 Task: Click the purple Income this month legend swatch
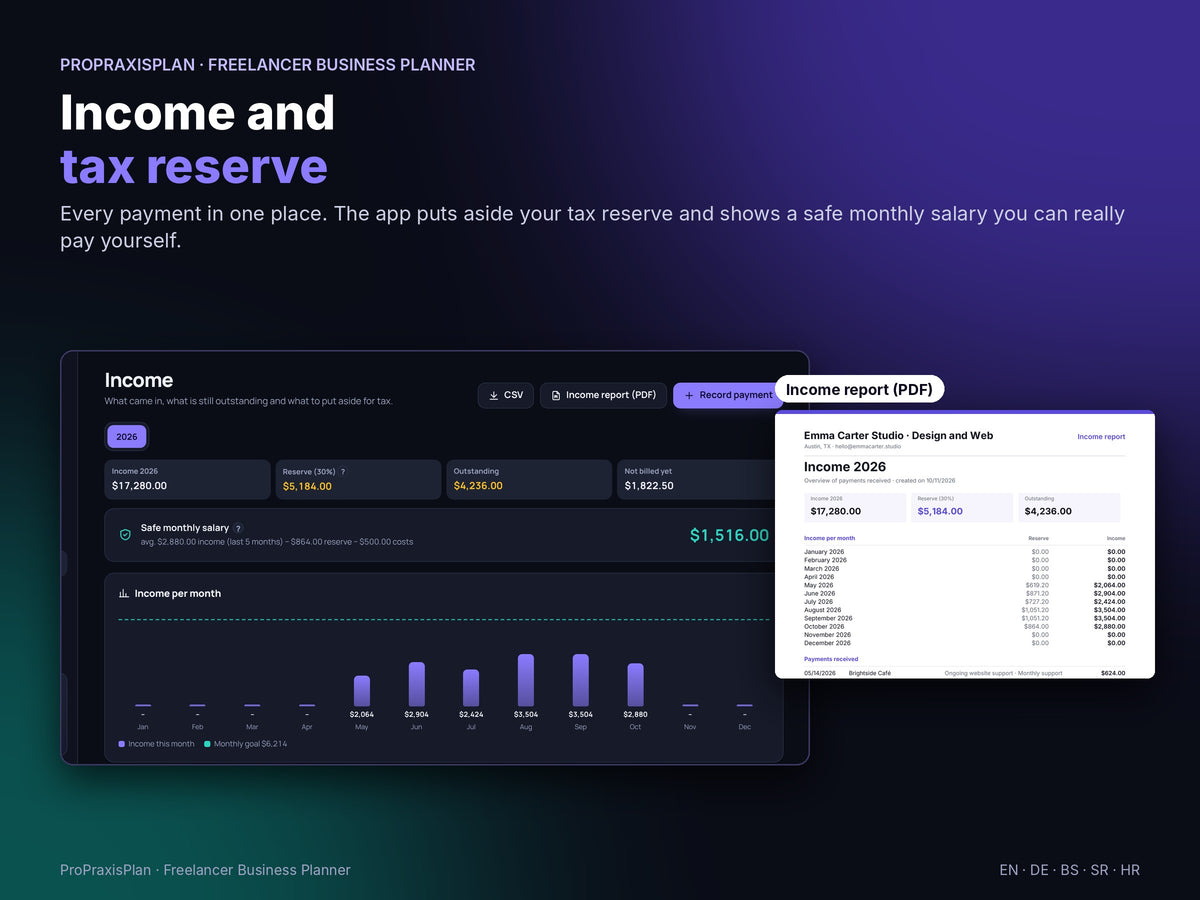pos(122,744)
